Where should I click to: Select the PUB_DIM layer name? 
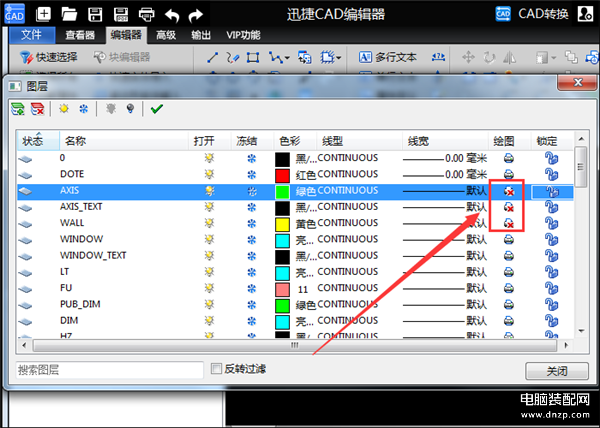click(80, 304)
